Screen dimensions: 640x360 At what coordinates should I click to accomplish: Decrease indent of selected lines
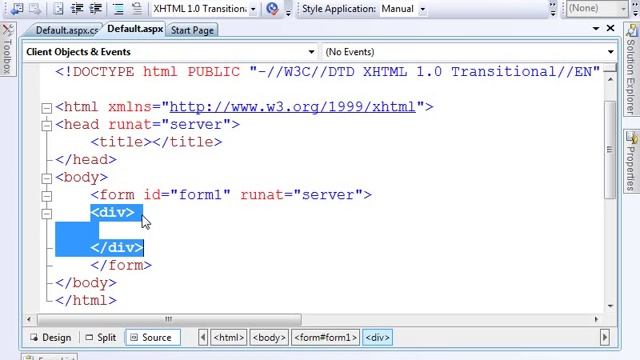[x=77, y=8]
